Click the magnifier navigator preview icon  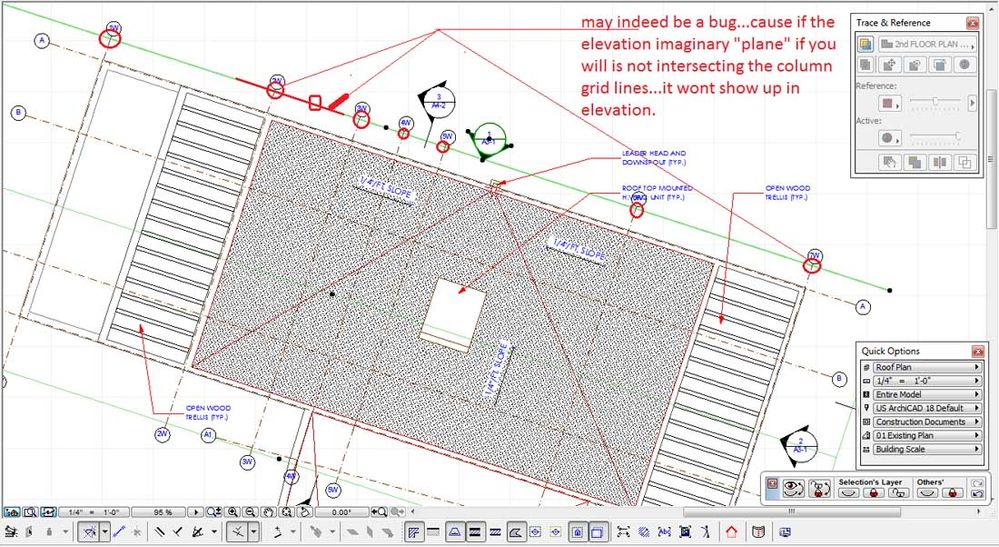pyautogui.click(x=31, y=512)
